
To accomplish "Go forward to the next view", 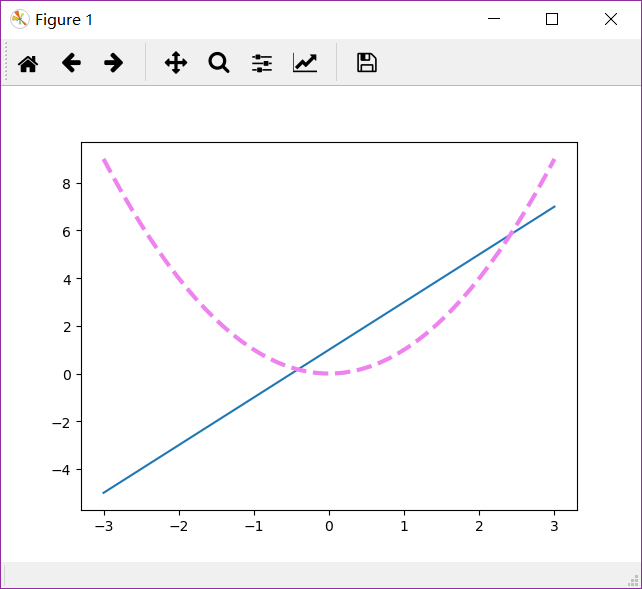I will coord(113,63).
